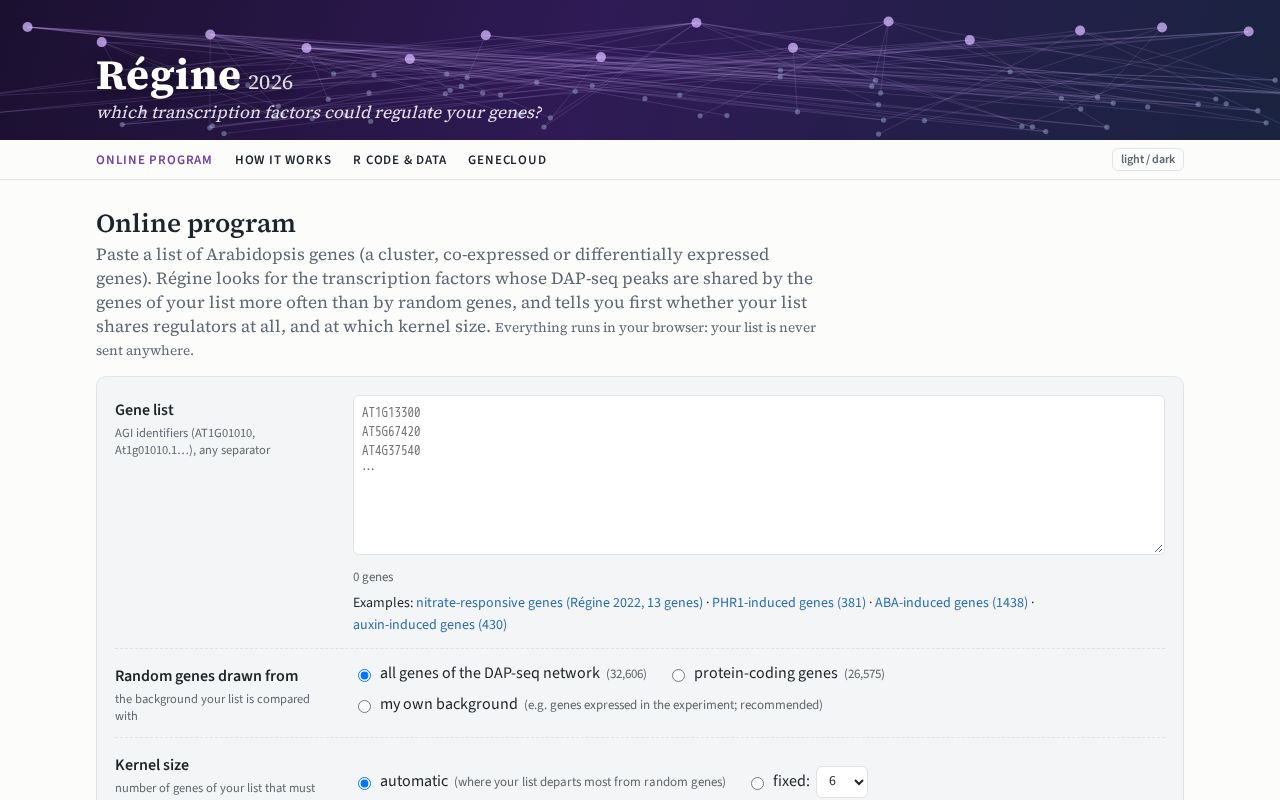Click the Régine site title
Image resolution: width=1280 pixels, height=800 pixels.
tap(168, 76)
